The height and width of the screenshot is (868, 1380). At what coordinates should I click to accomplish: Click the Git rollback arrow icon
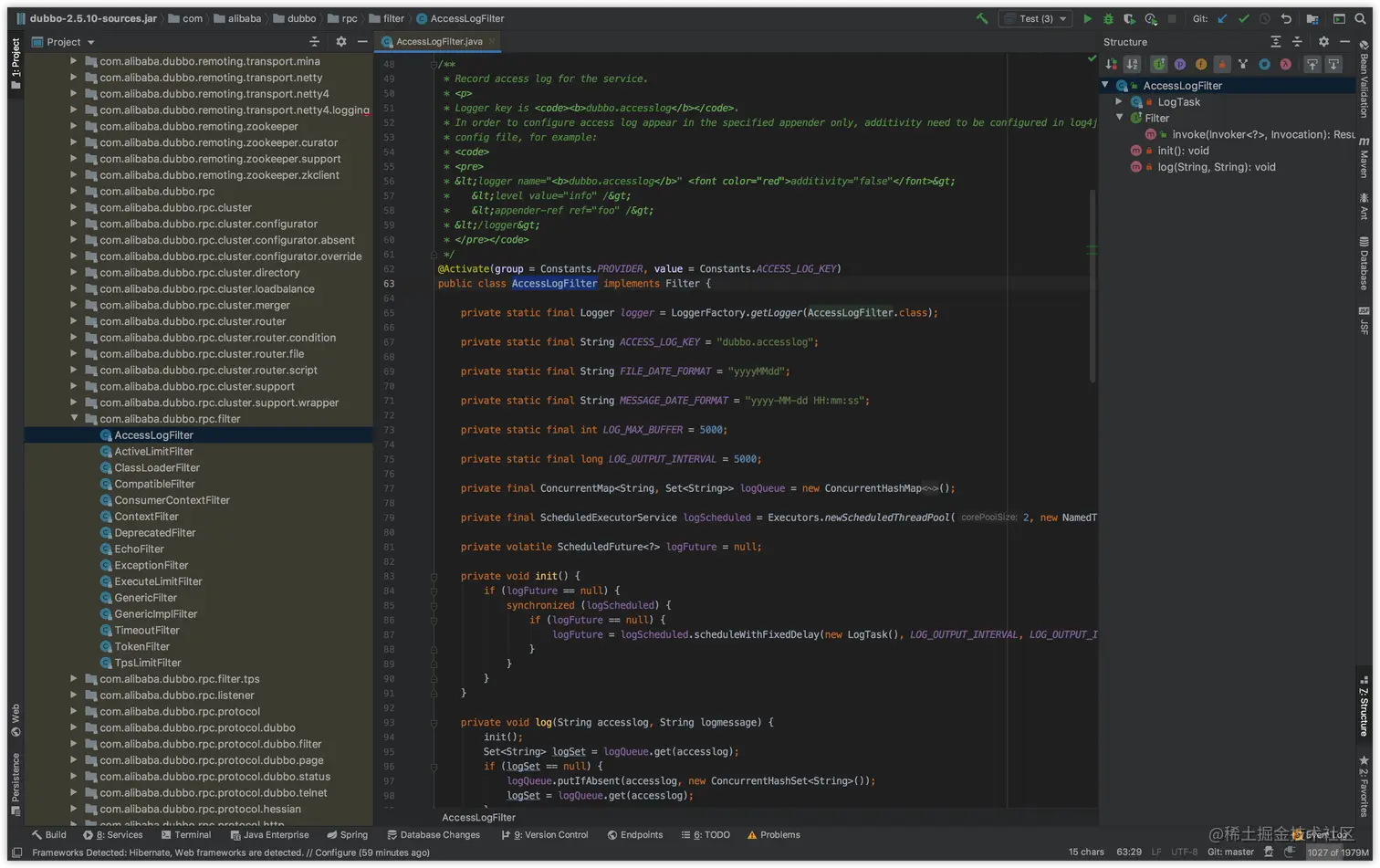click(x=1286, y=18)
